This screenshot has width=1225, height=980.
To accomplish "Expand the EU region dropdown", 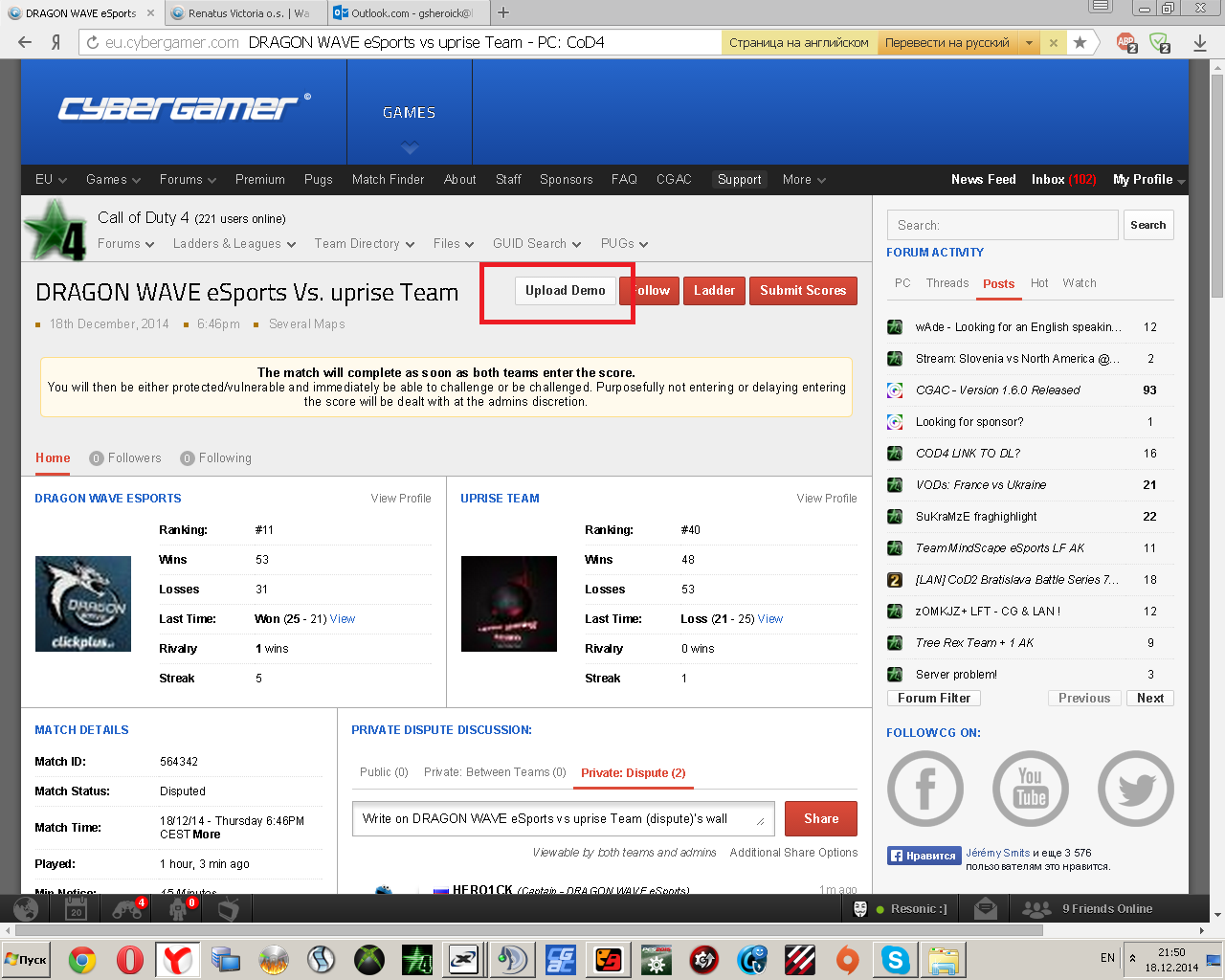I will tap(51, 179).
